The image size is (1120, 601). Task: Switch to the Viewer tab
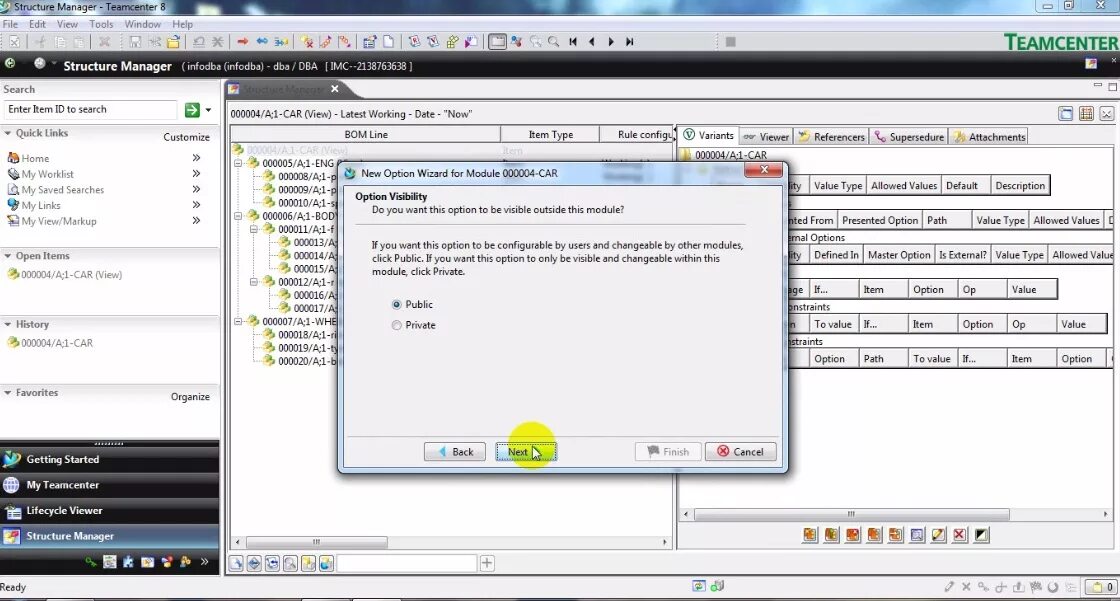tap(766, 136)
